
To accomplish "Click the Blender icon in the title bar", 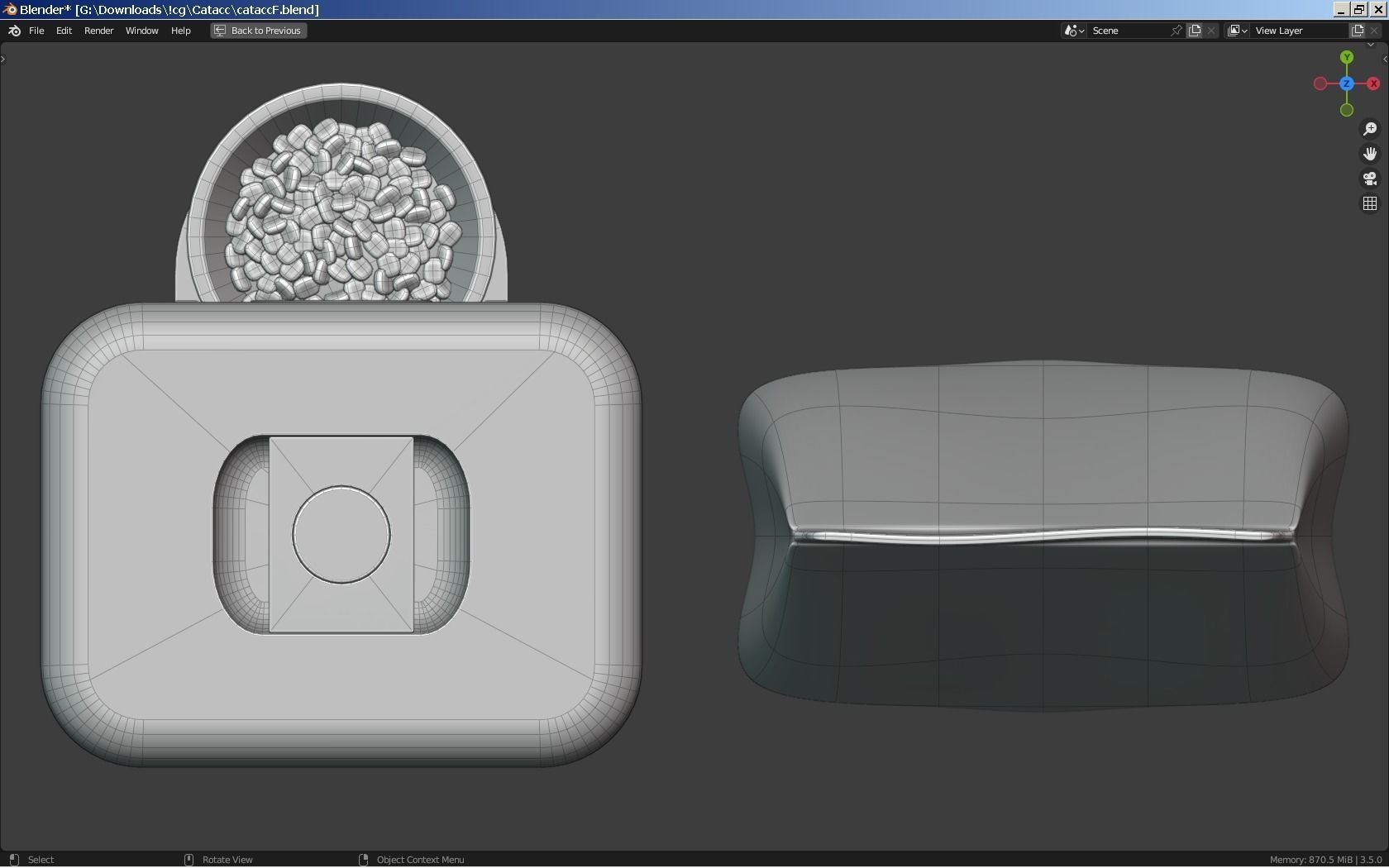I will pyautogui.click(x=10, y=9).
